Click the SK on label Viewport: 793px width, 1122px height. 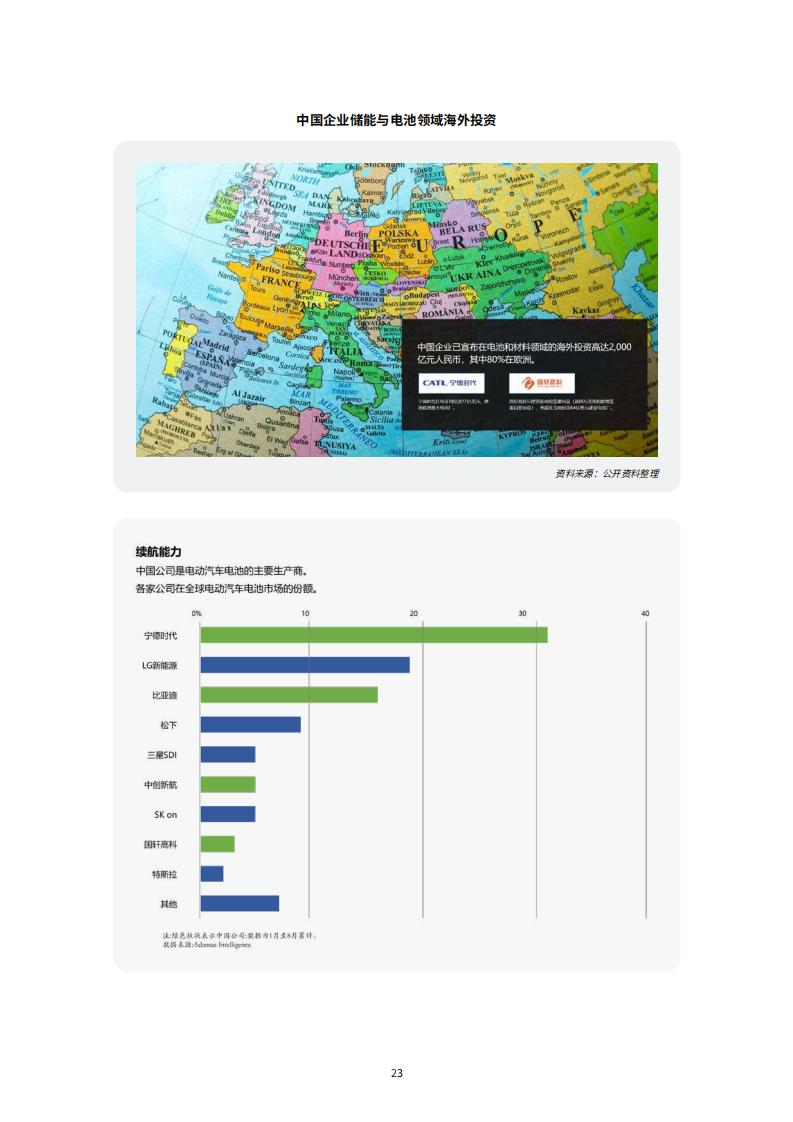[x=165, y=815]
